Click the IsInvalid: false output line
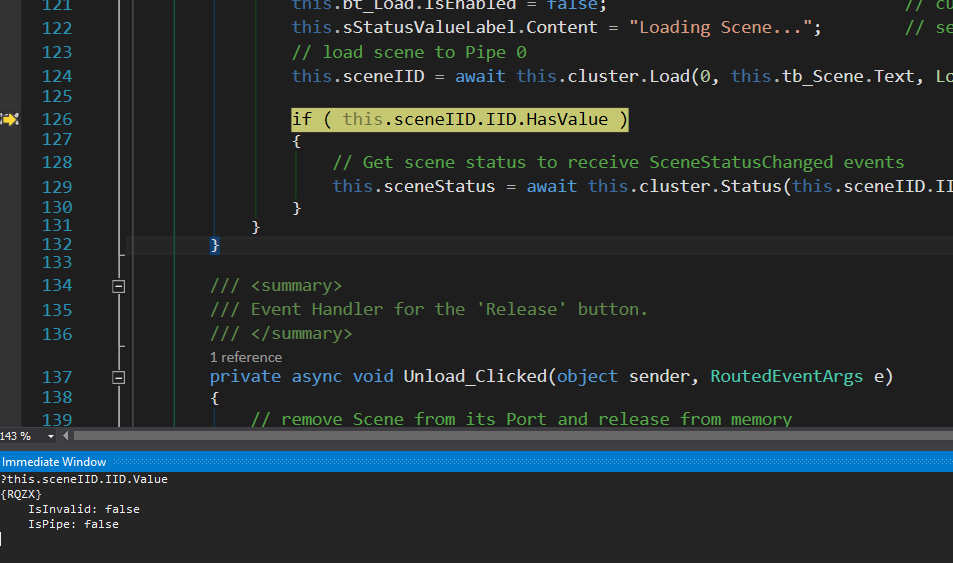The height and width of the screenshot is (563, 953). coord(83,509)
